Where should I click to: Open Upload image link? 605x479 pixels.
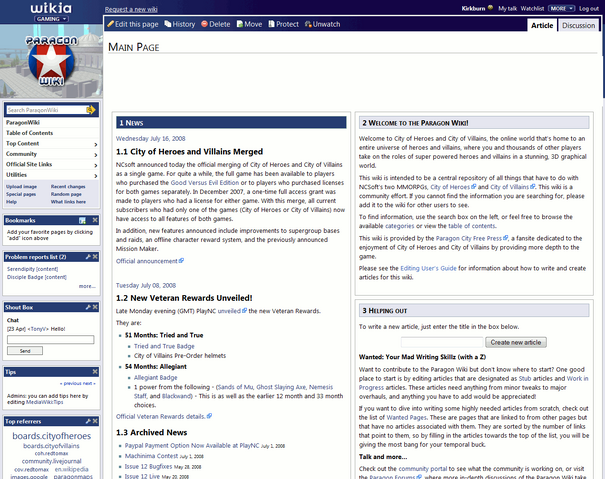click(21, 186)
